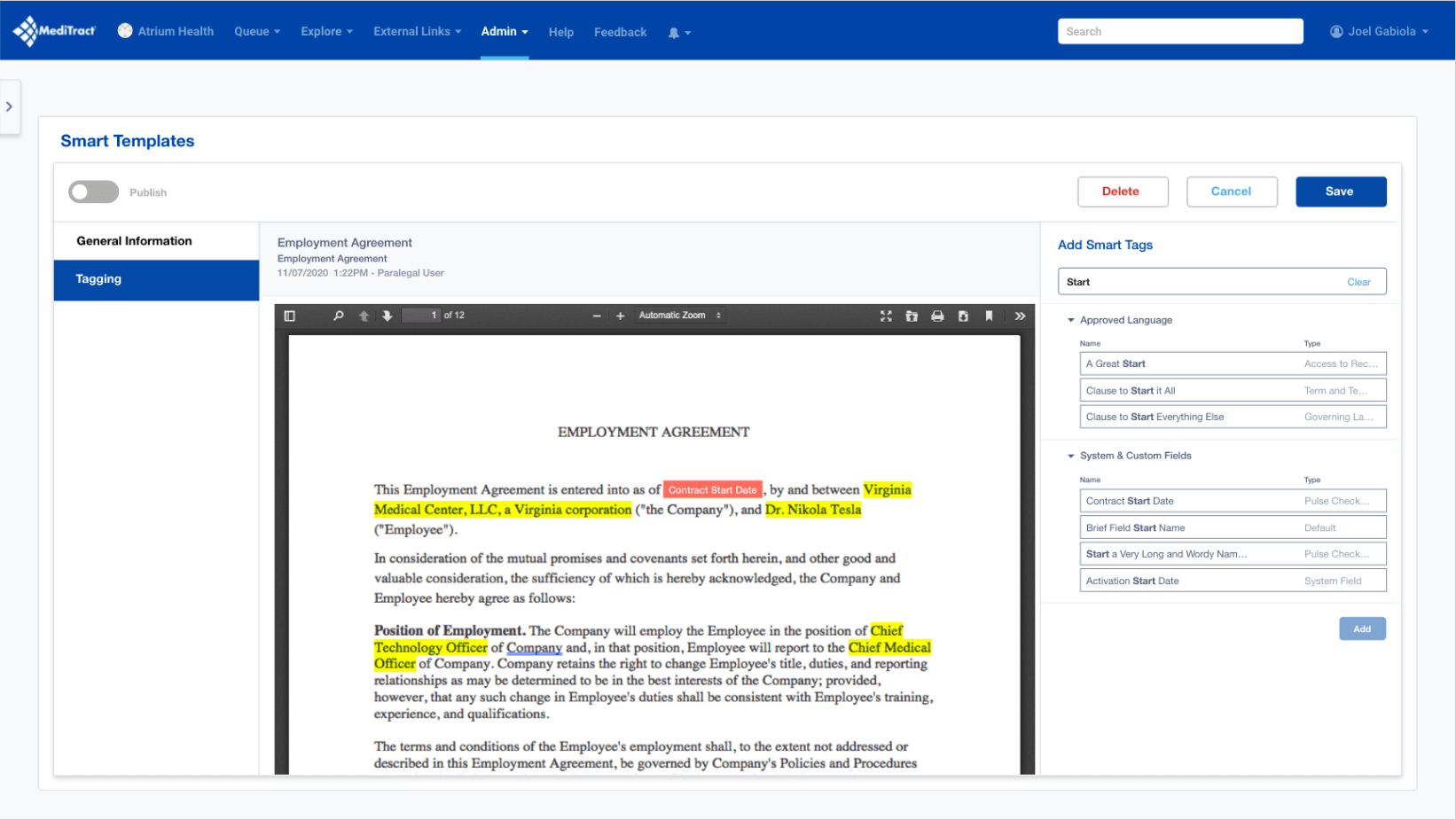Image resolution: width=1456 pixels, height=820 pixels.
Task: Open PDF viewer additional tools
Action: point(1020,316)
